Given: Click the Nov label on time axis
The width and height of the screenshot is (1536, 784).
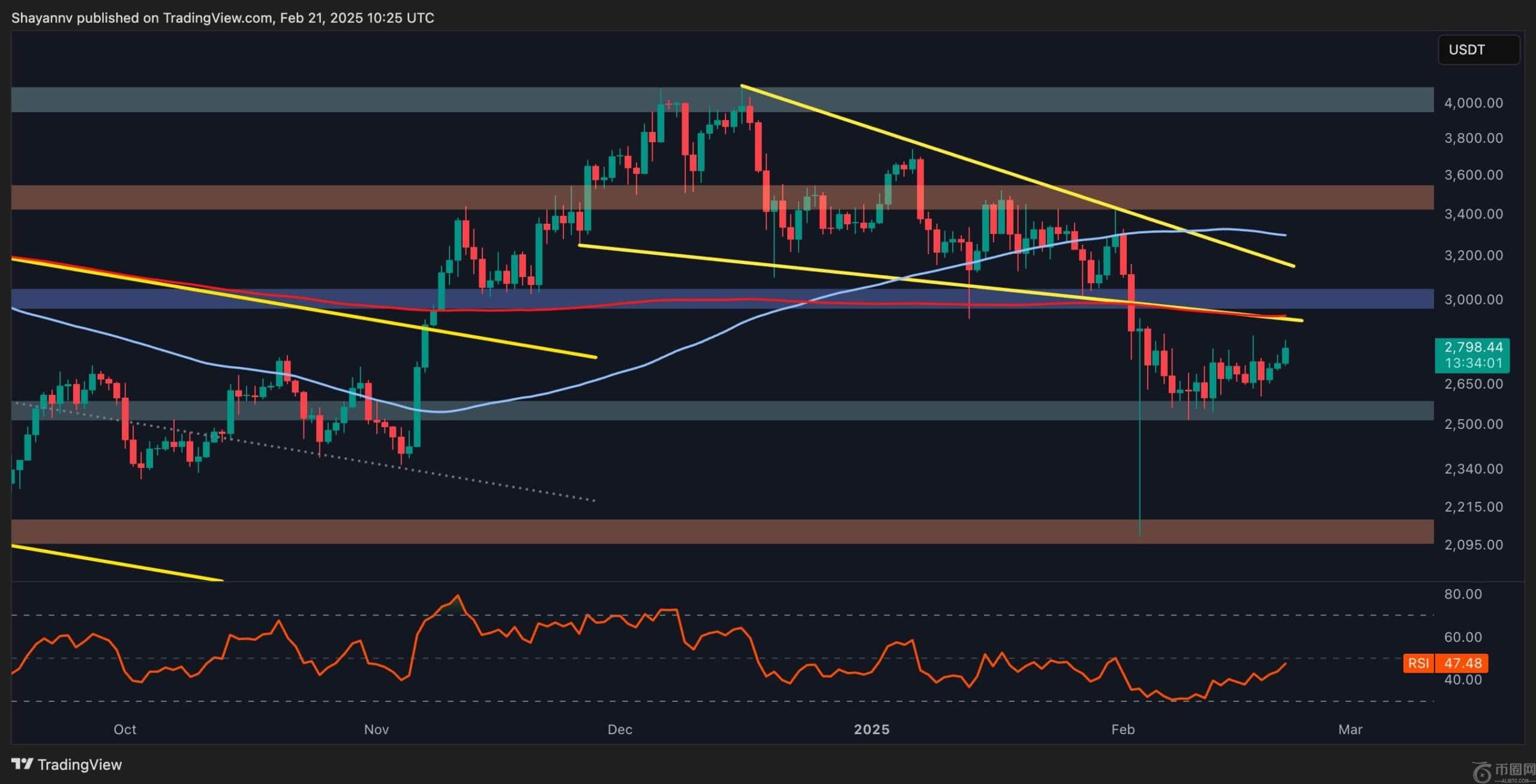Looking at the screenshot, I should click(x=376, y=729).
